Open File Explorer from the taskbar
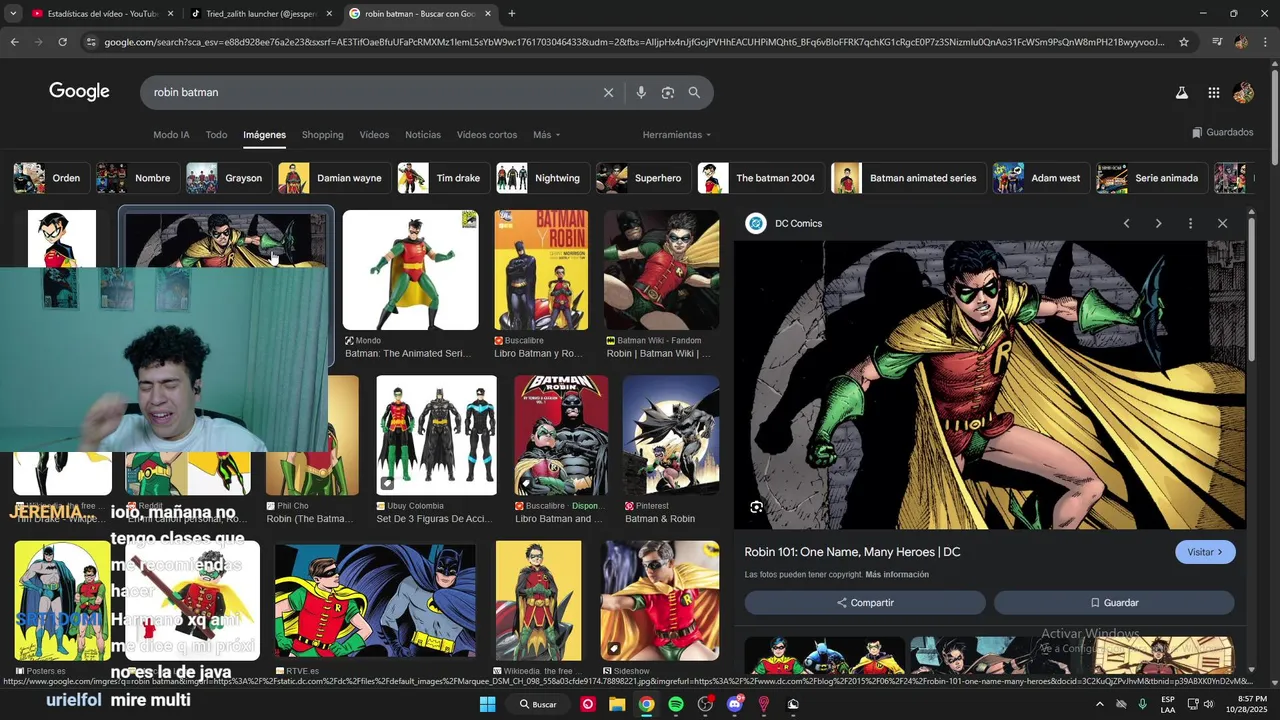 click(x=617, y=704)
